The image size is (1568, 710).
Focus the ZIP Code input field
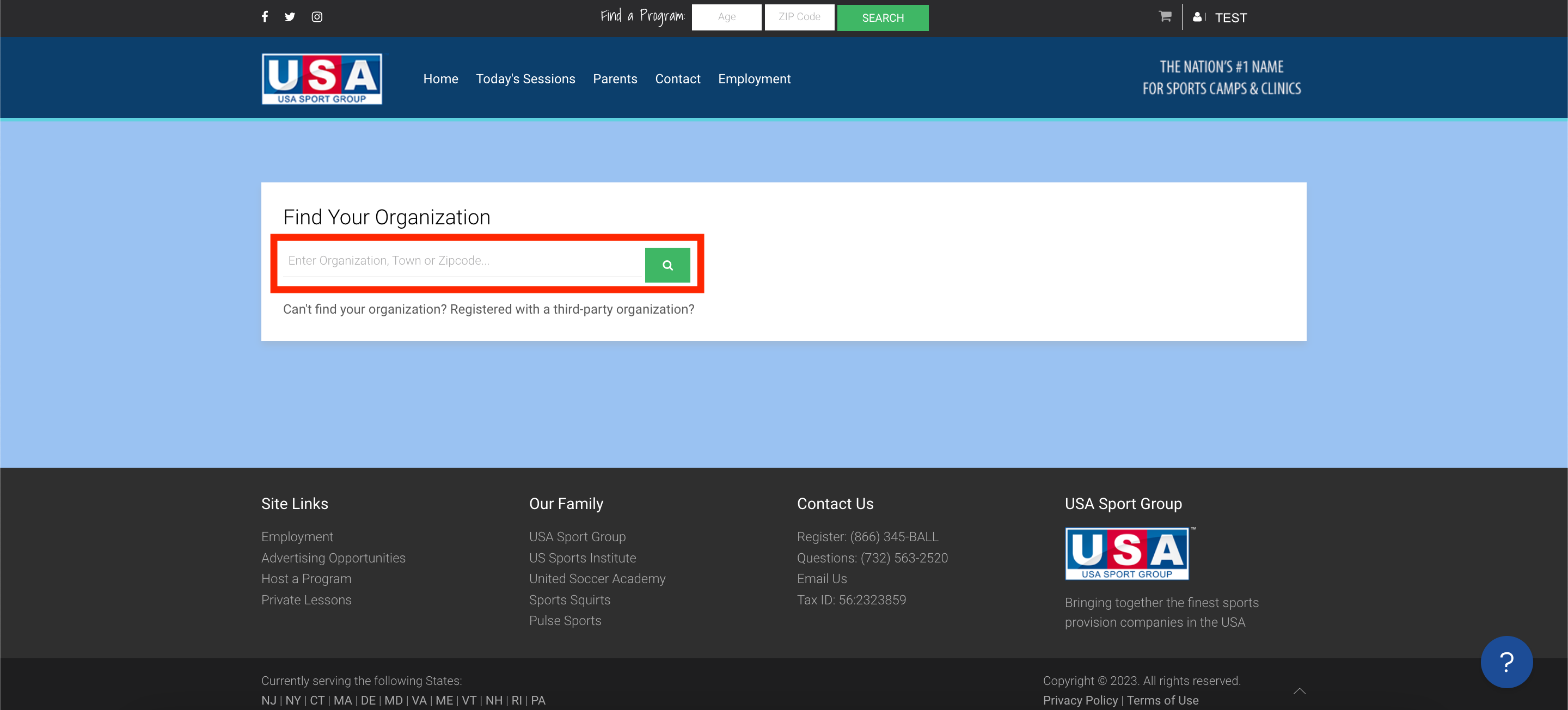[799, 17]
